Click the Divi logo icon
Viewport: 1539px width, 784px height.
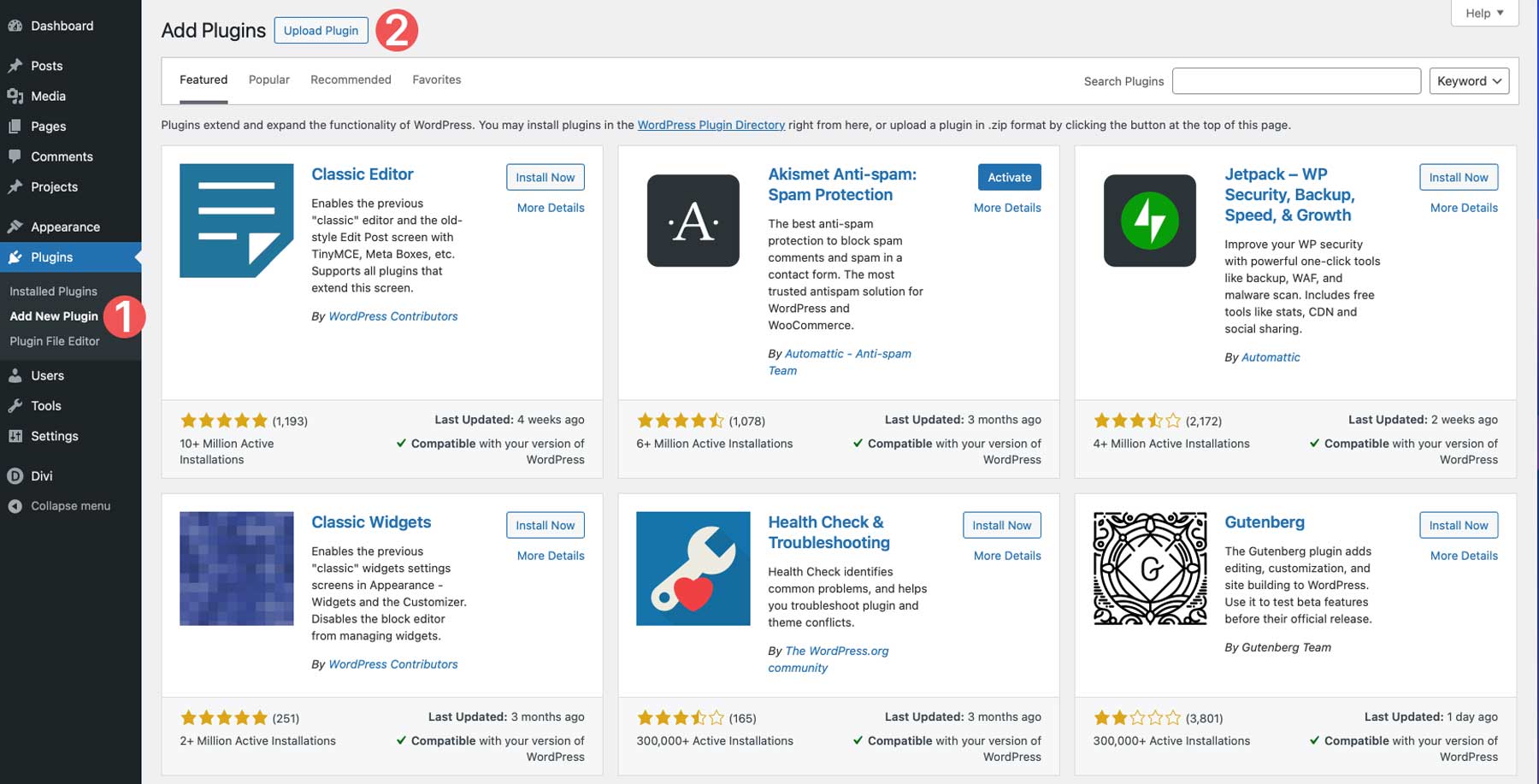click(x=15, y=476)
